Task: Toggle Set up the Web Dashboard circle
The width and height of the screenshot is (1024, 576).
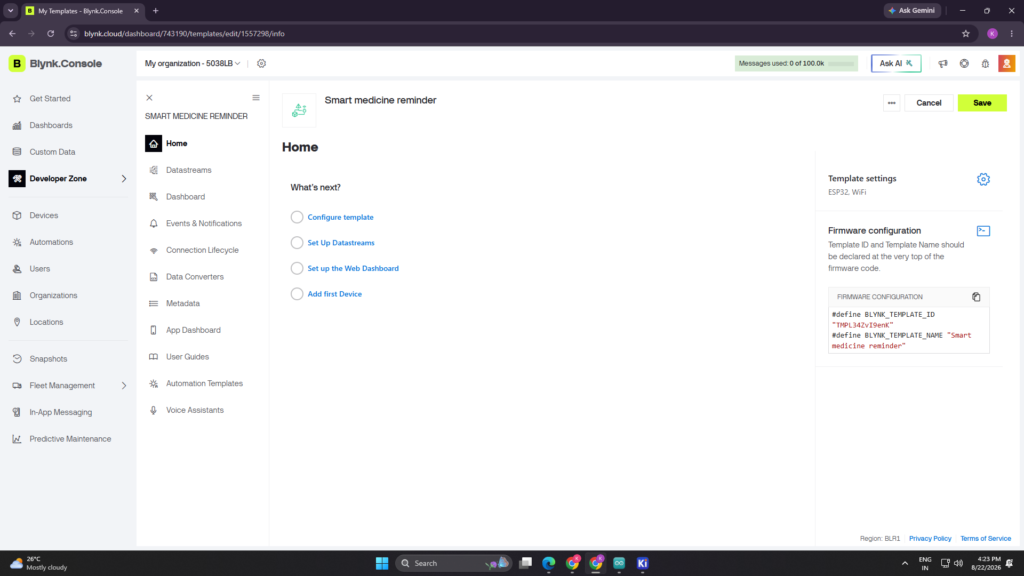Action: pos(296,268)
